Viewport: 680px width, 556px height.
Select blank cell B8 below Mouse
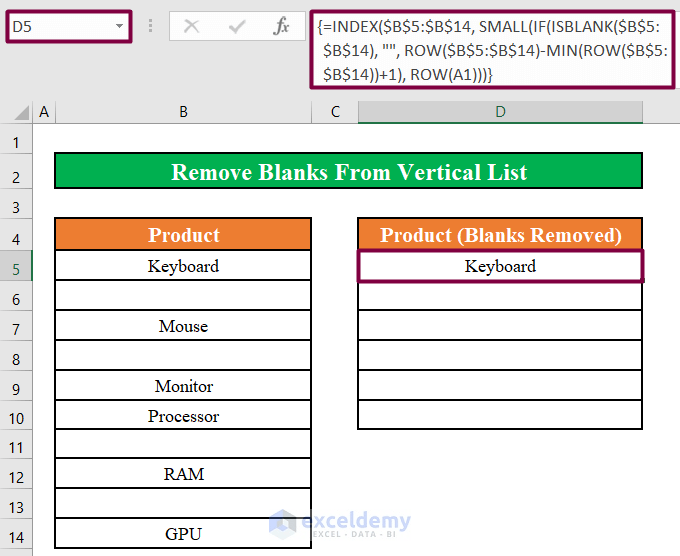click(183, 355)
